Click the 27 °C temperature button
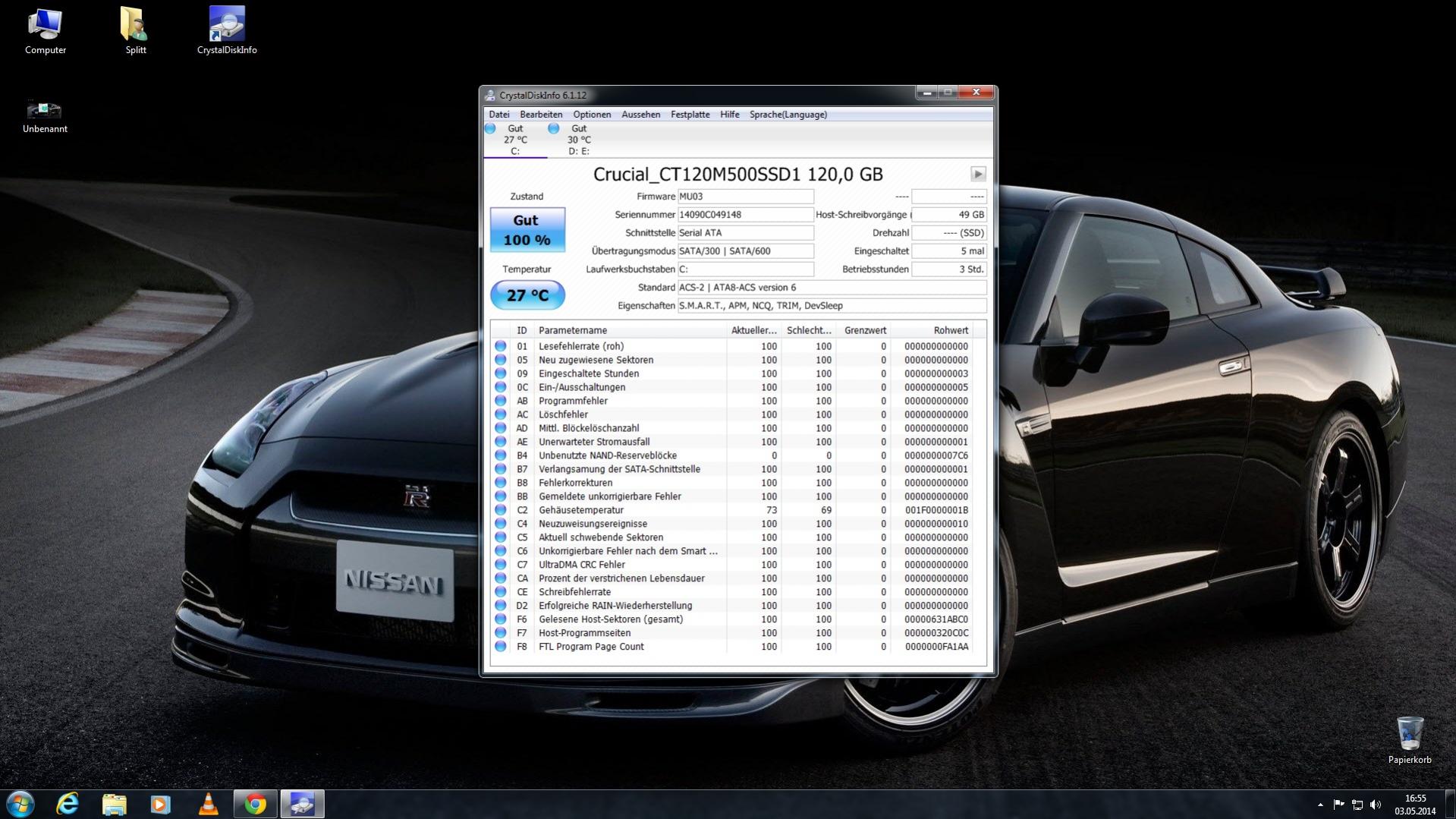 (527, 295)
